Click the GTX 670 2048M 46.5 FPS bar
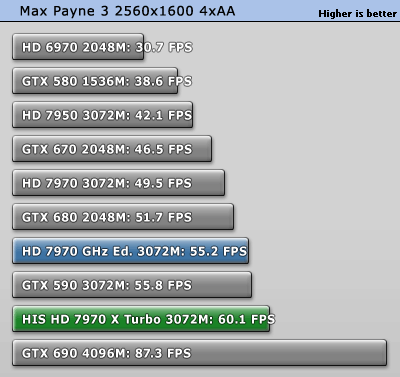This screenshot has width=400, height=377. tap(112, 149)
